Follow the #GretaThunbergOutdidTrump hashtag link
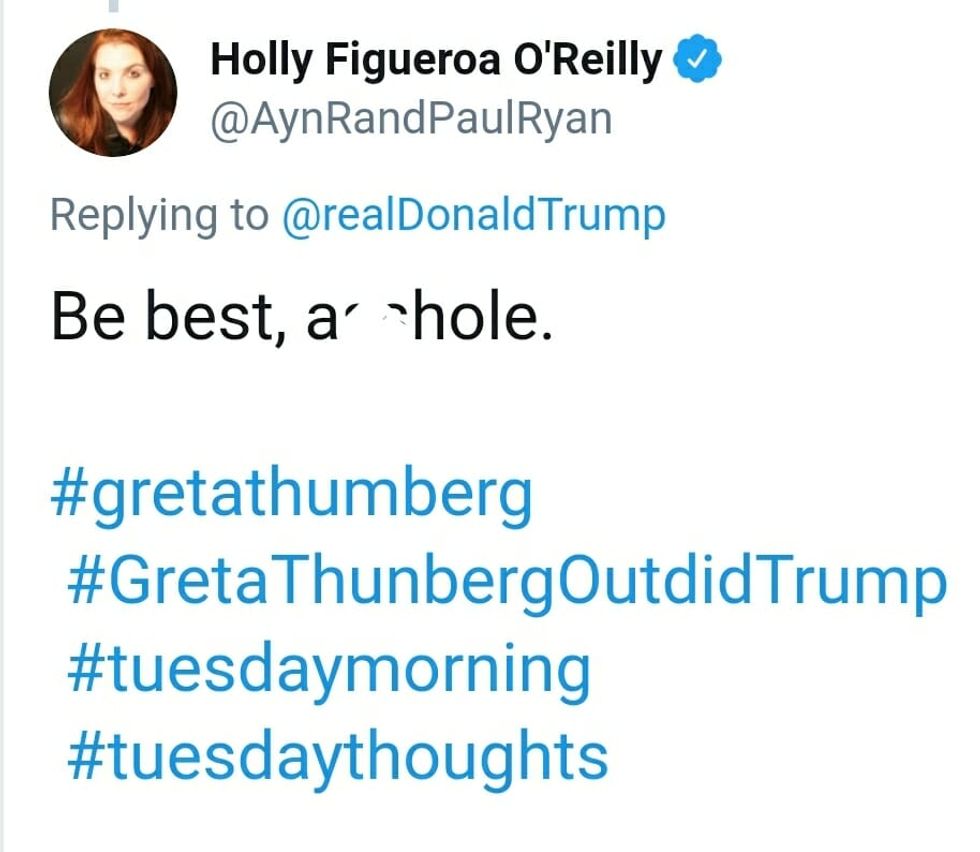 506,582
